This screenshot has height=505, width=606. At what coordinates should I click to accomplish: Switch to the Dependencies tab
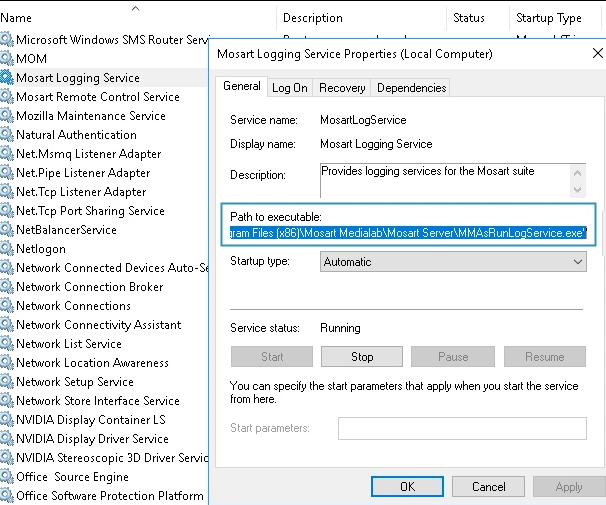point(411,88)
